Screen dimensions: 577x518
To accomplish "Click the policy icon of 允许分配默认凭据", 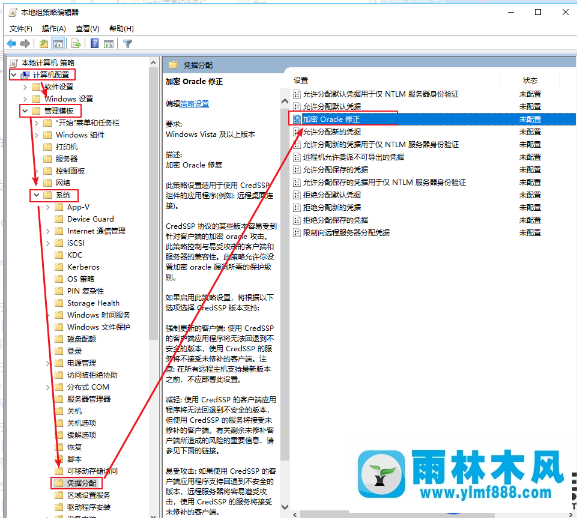I will 297,107.
